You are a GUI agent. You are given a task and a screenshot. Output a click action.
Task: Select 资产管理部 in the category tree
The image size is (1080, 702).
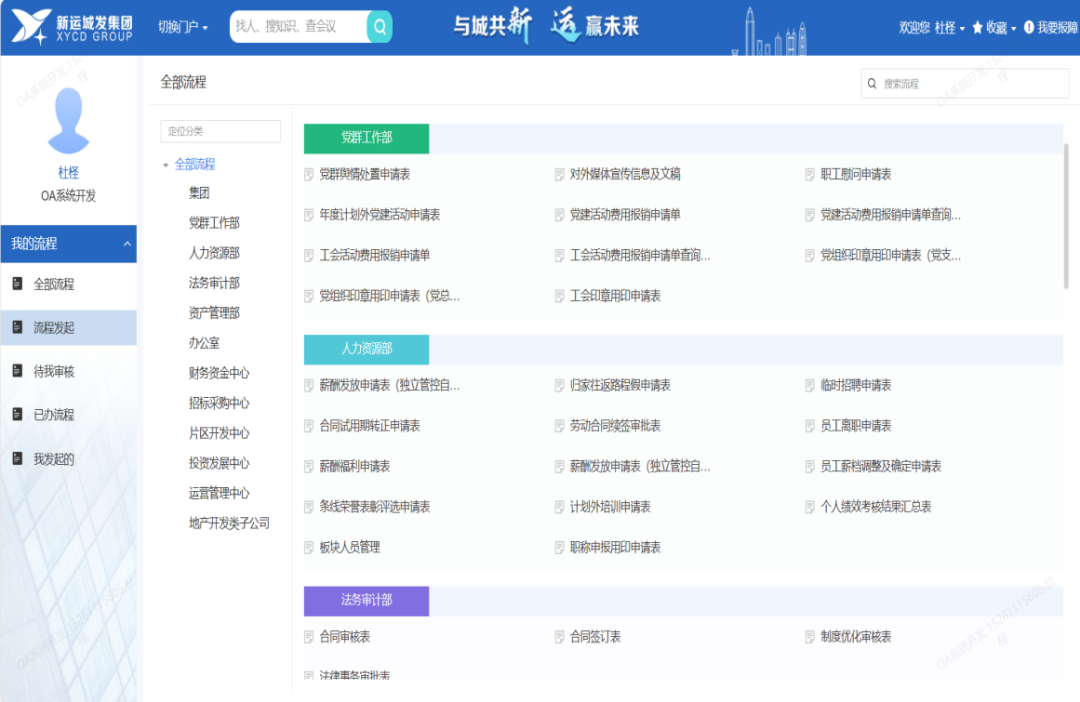coord(214,313)
